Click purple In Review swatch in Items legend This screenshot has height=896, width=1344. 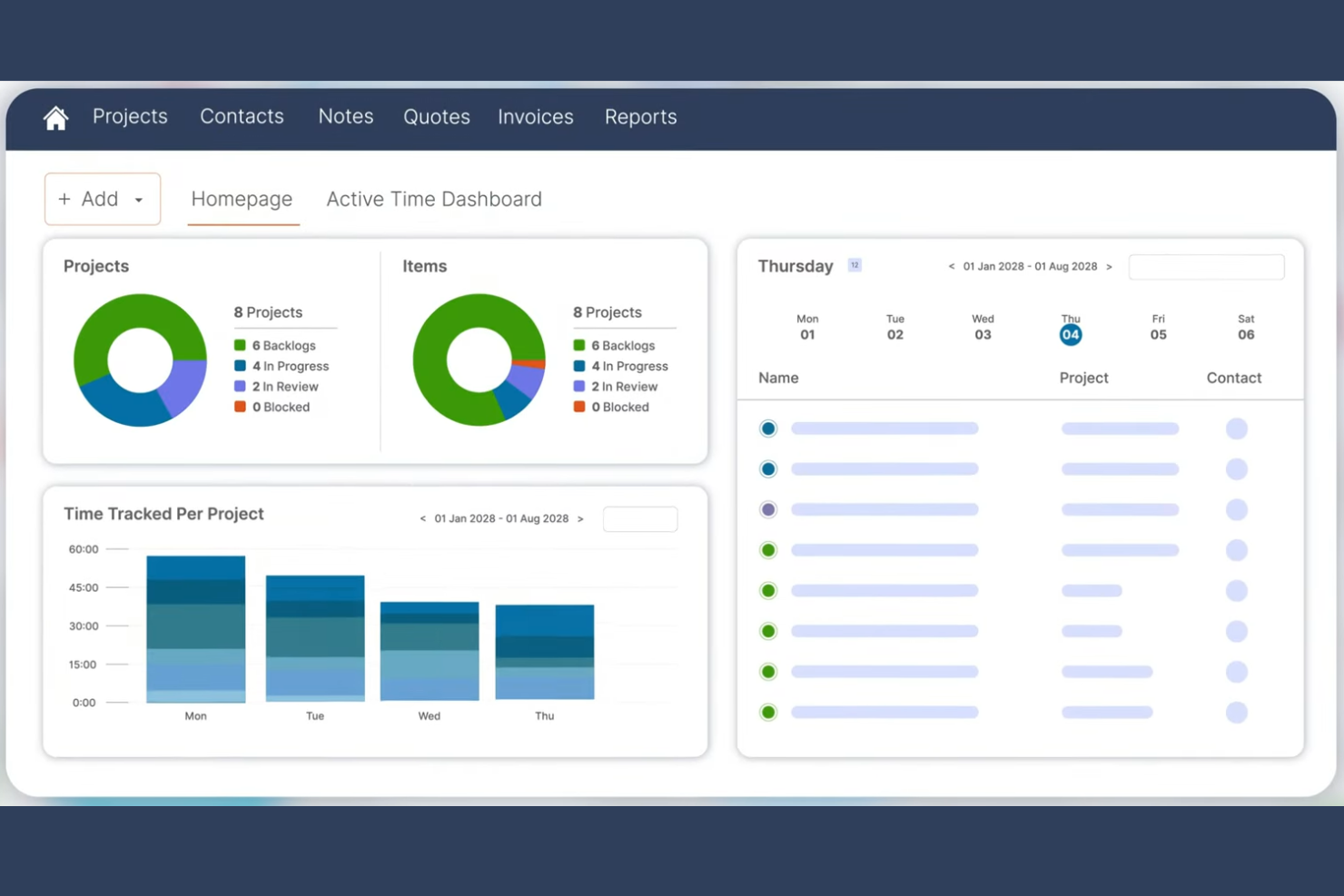click(x=579, y=386)
